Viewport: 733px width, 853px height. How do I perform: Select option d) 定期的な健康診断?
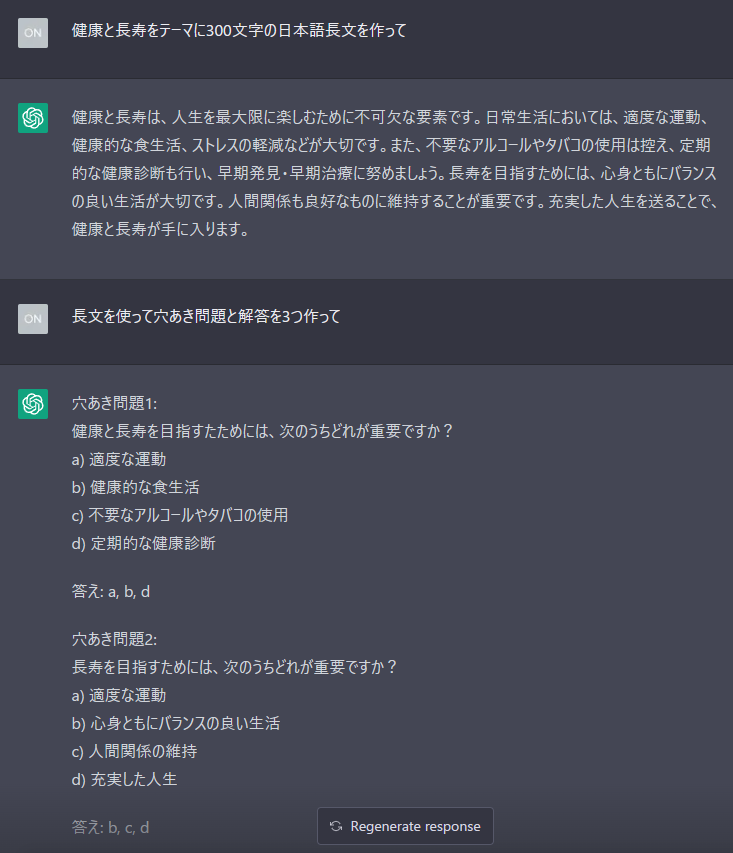click(x=144, y=543)
